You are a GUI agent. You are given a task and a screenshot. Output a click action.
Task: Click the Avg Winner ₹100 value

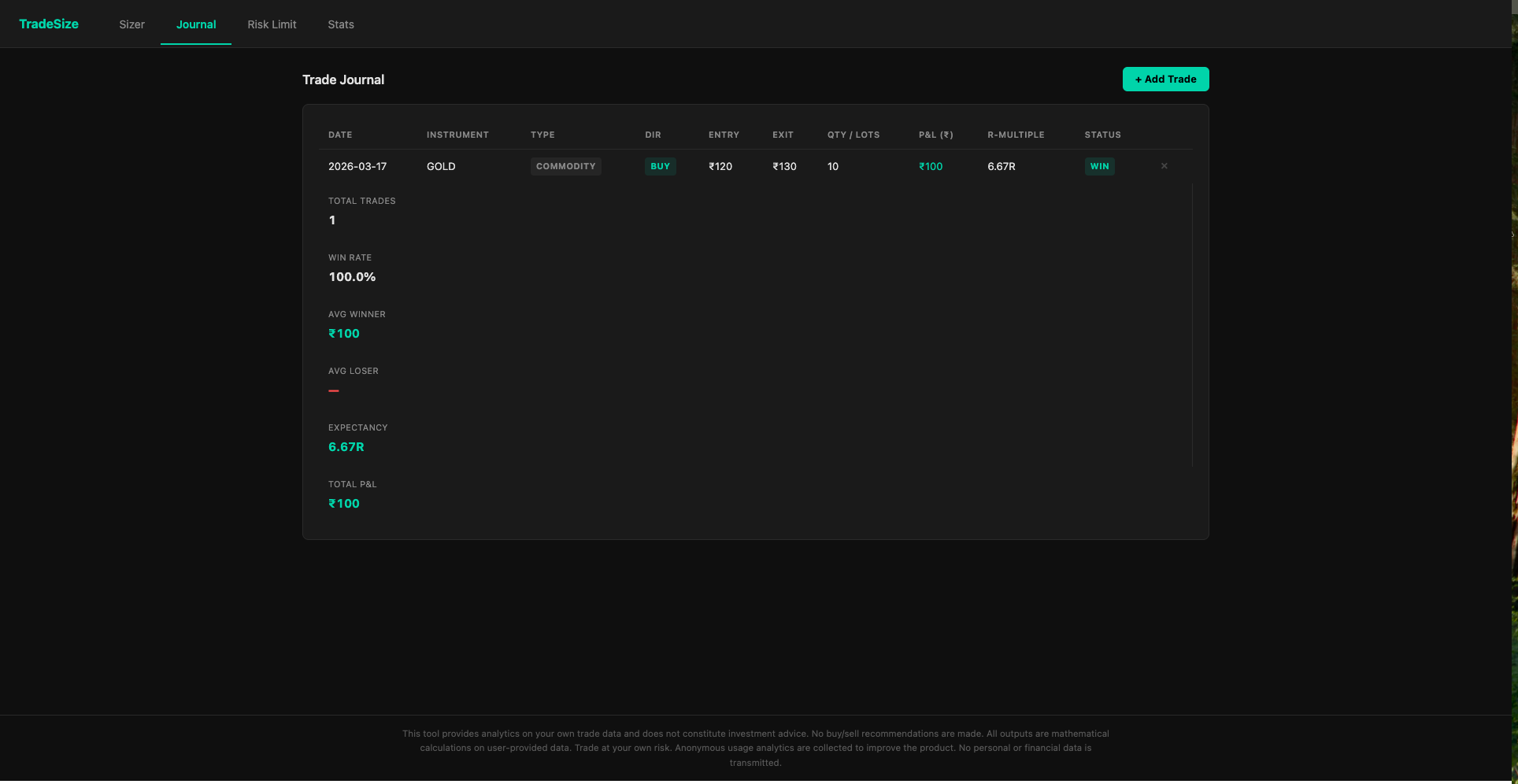(x=344, y=333)
